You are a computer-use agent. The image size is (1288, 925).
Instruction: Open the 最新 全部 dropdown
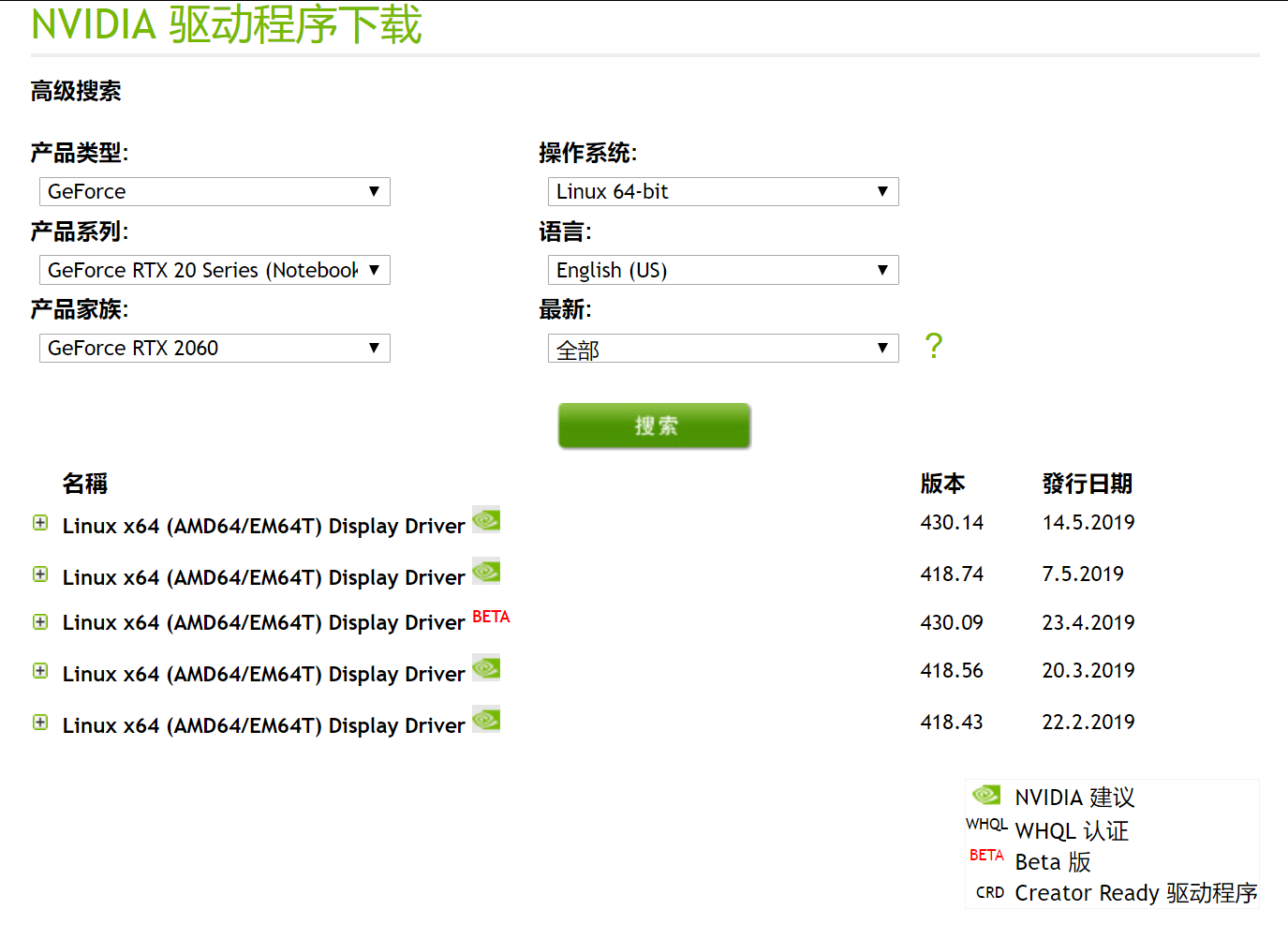(x=723, y=349)
